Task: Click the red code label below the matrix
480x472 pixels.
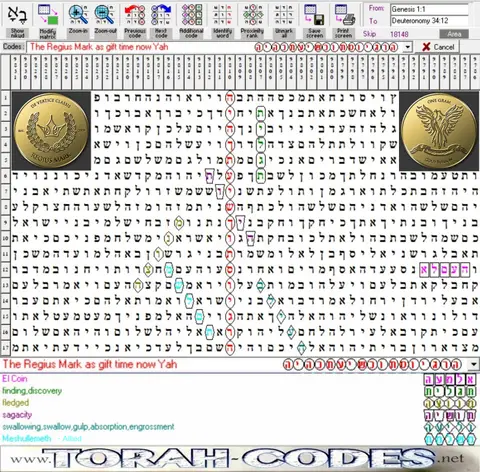Action: pos(90,364)
